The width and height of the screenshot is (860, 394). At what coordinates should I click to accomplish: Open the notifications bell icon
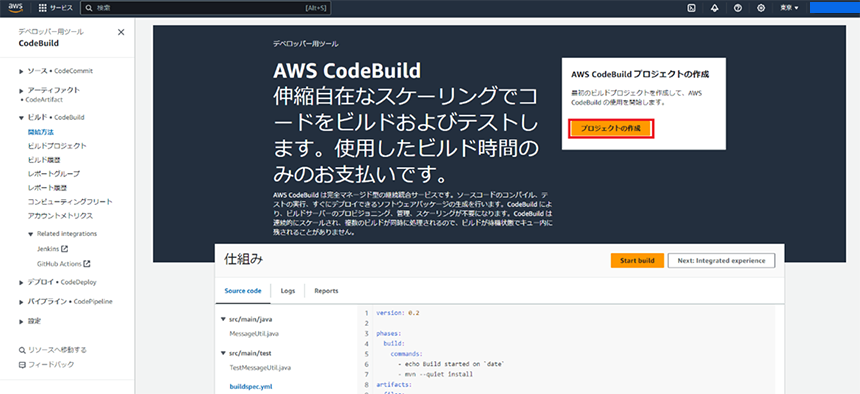click(x=715, y=8)
